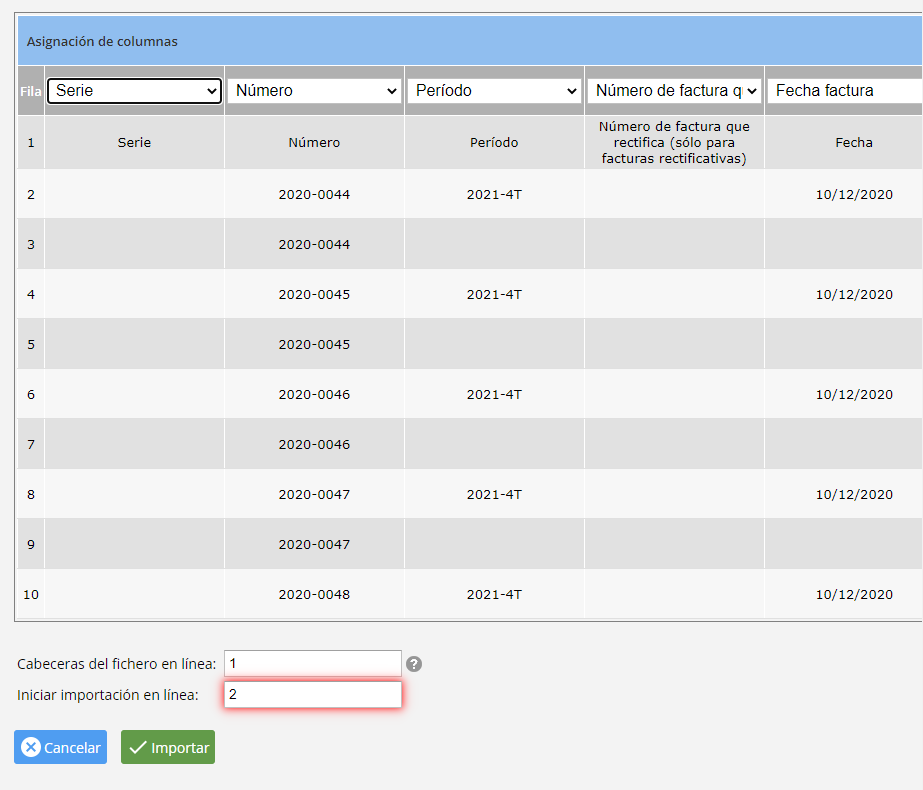Select 2020-0044 in row 3
The height and width of the screenshot is (790, 923).
pos(314,244)
